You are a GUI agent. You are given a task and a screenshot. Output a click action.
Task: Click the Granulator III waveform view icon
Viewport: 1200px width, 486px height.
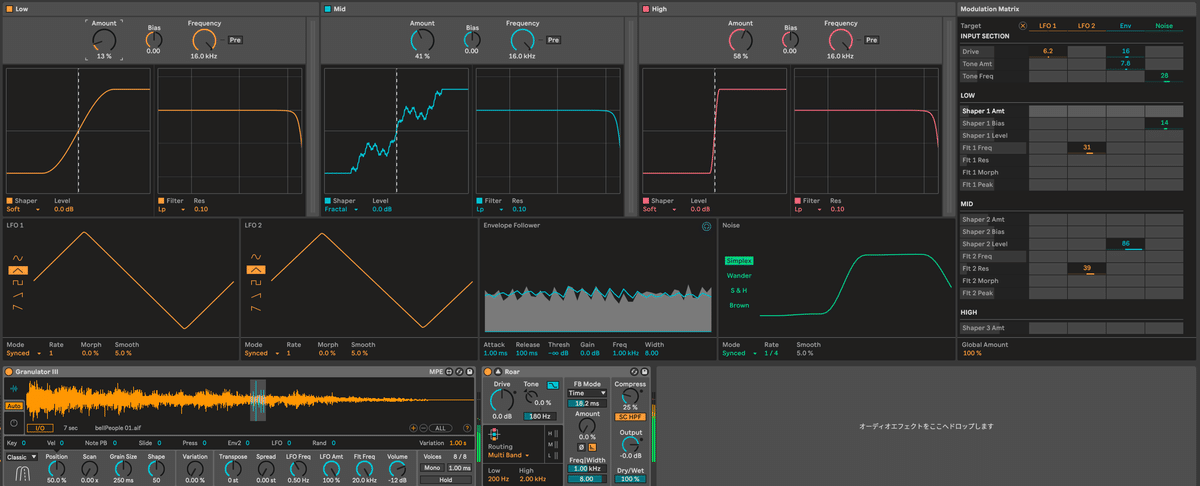14,388
